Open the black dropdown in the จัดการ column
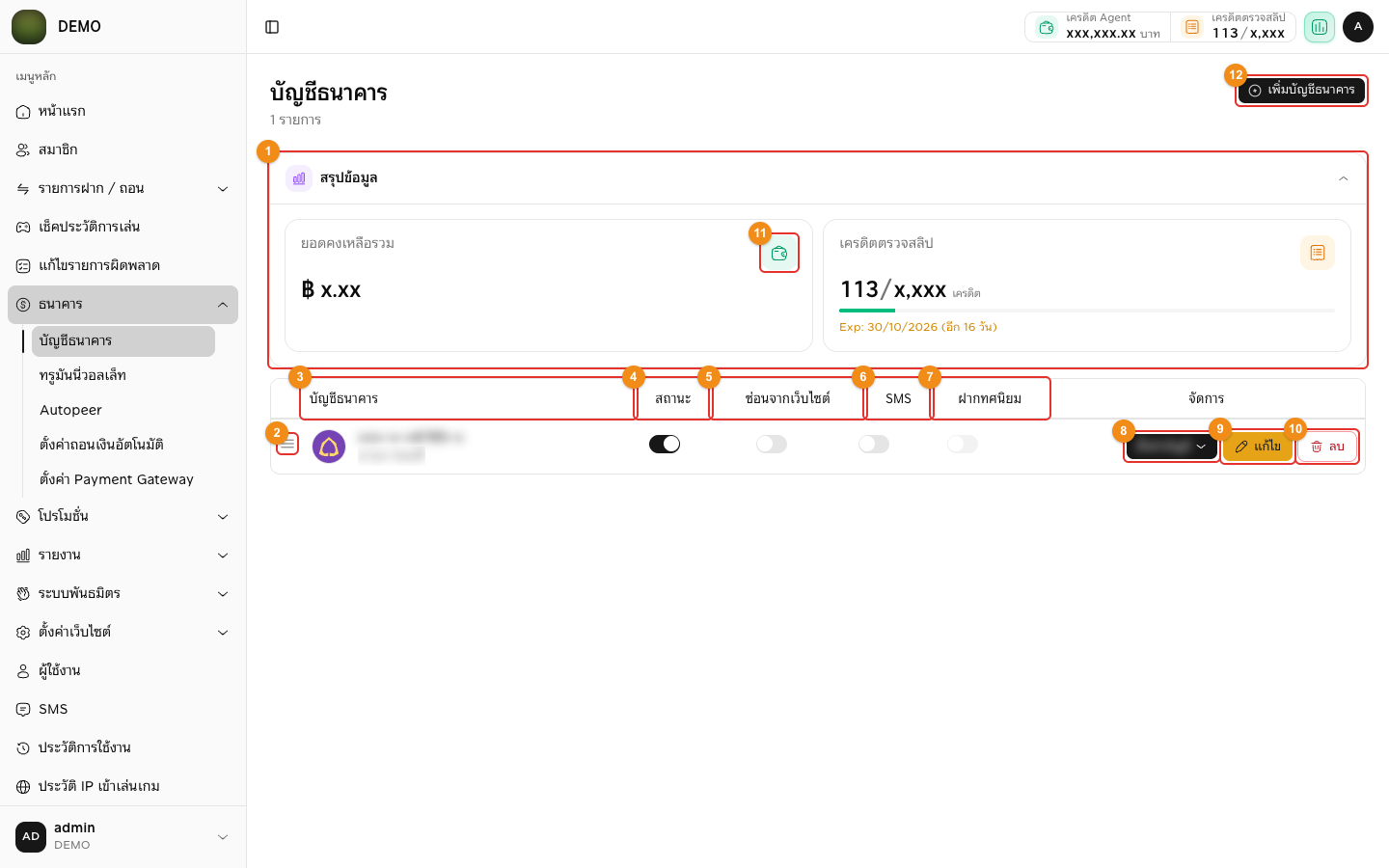This screenshot has width=1389, height=868. [1172, 447]
